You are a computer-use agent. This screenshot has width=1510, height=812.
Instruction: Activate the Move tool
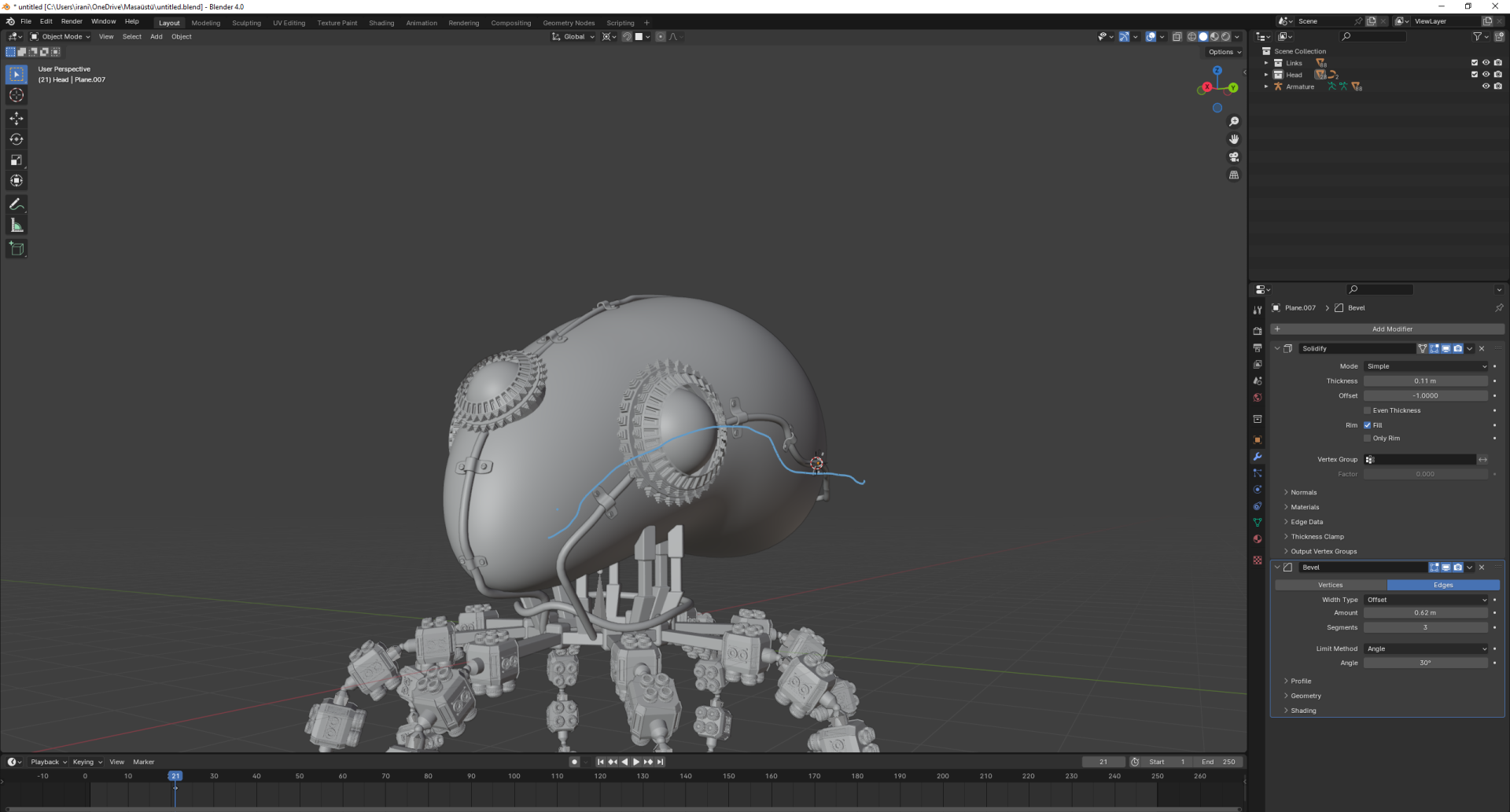(x=17, y=119)
